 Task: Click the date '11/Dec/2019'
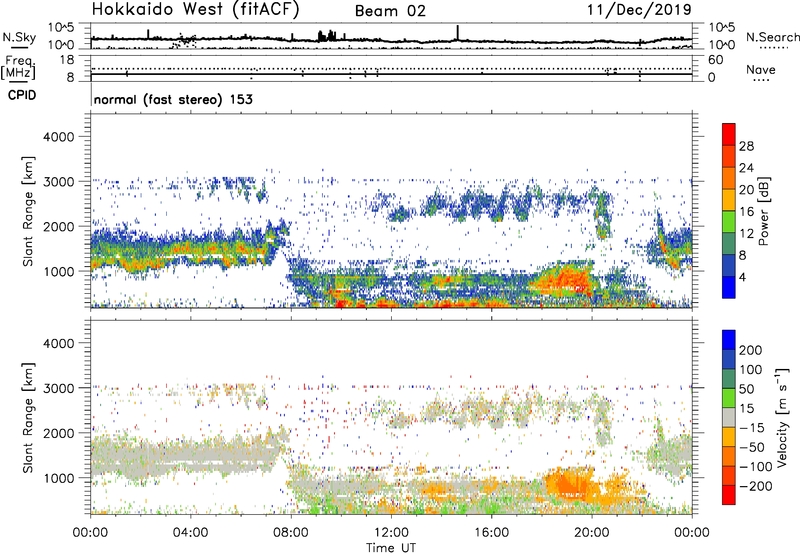(x=639, y=9)
